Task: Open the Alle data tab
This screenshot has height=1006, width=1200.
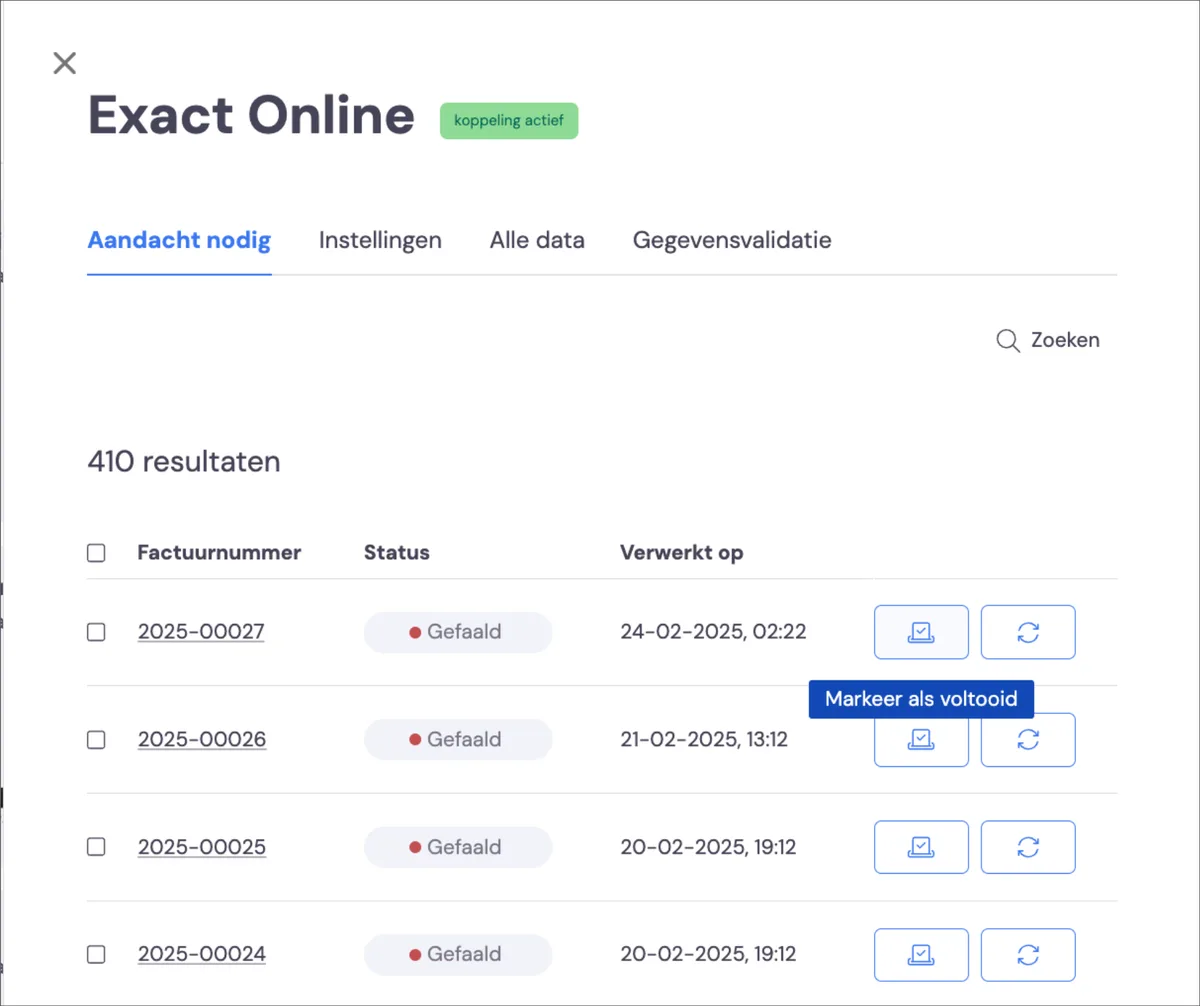Action: click(537, 240)
